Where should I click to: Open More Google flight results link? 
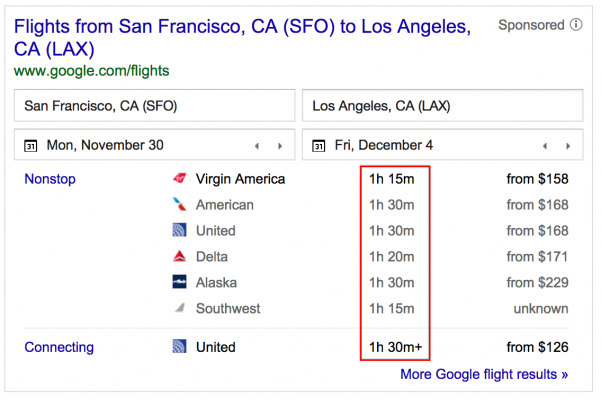[484, 374]
